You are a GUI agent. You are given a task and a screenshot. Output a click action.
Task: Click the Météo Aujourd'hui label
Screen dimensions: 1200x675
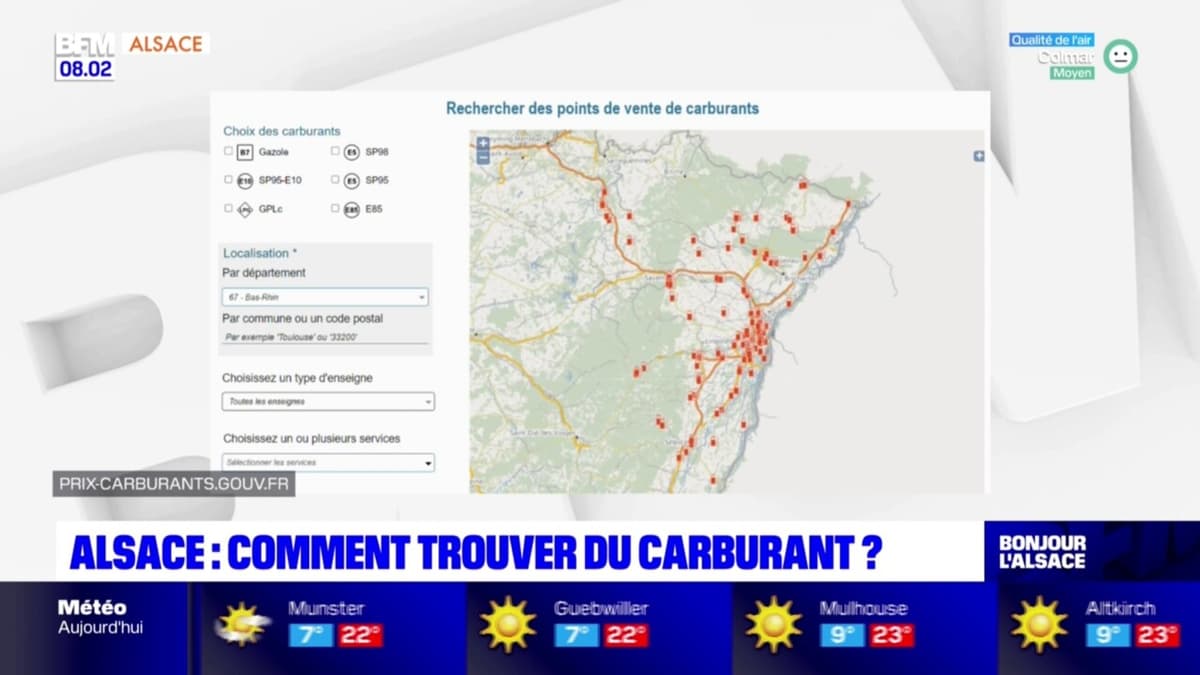pos(100,617)
